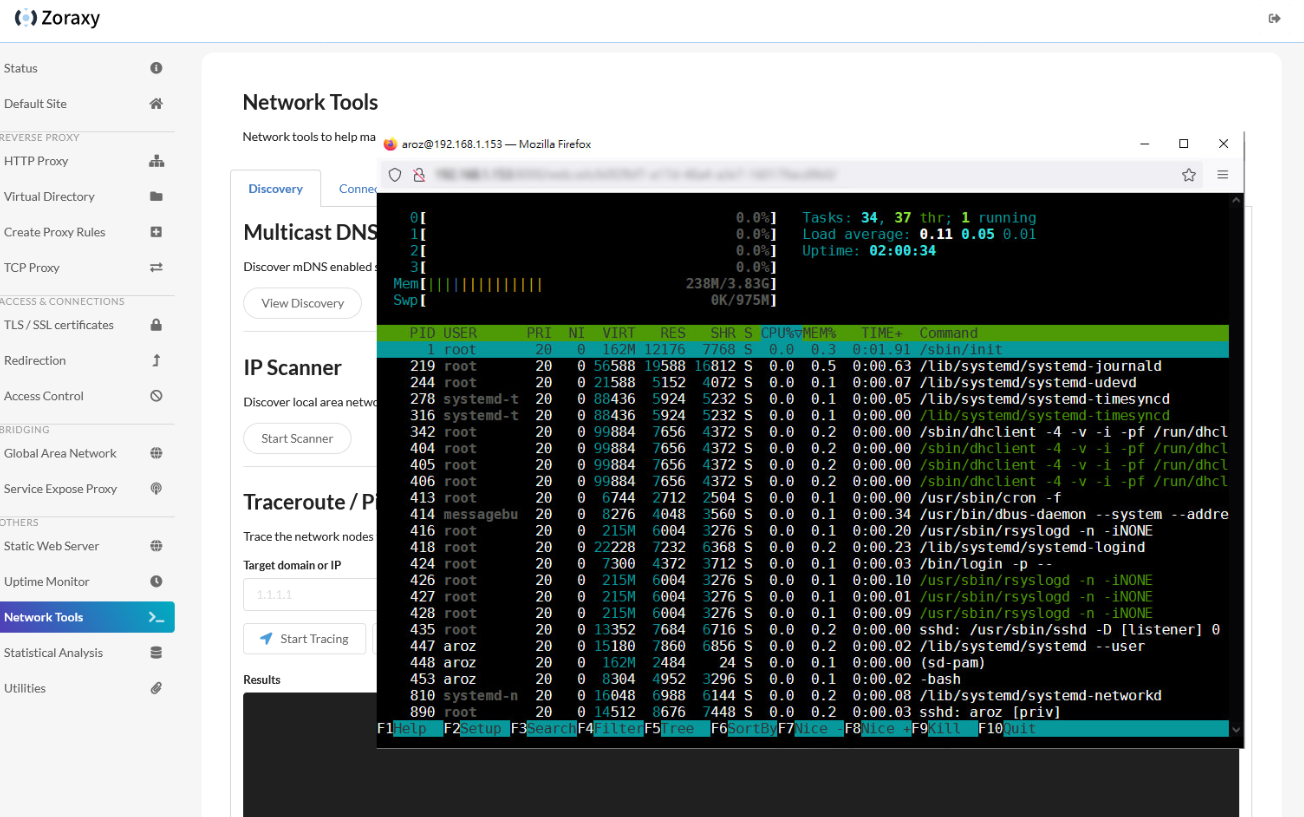The image size is (1304, 817).
Task: Click the Default Site home icon
Action: click(x=156, y=104)
